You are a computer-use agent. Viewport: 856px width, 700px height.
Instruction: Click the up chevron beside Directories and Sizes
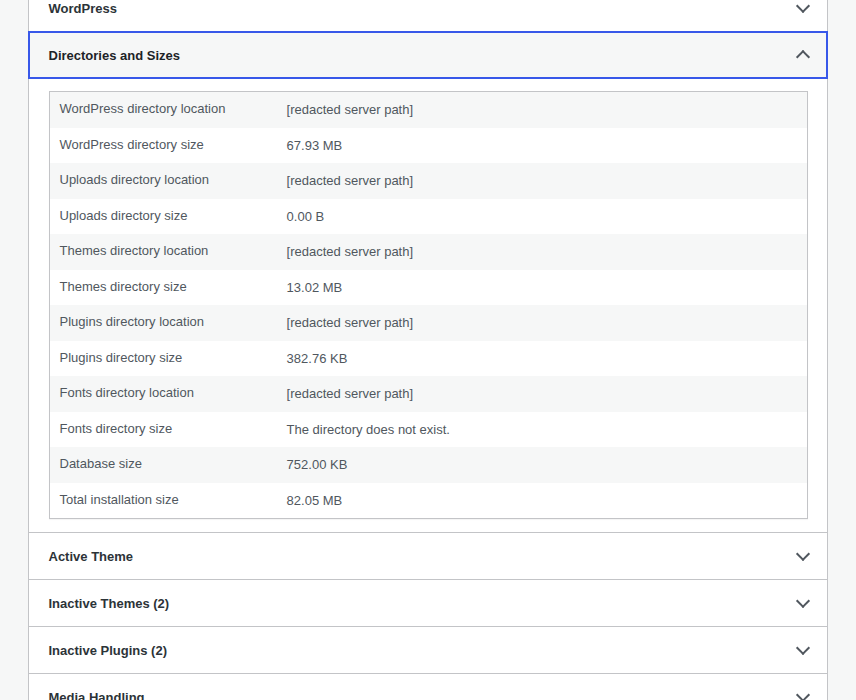click(802, 55)
